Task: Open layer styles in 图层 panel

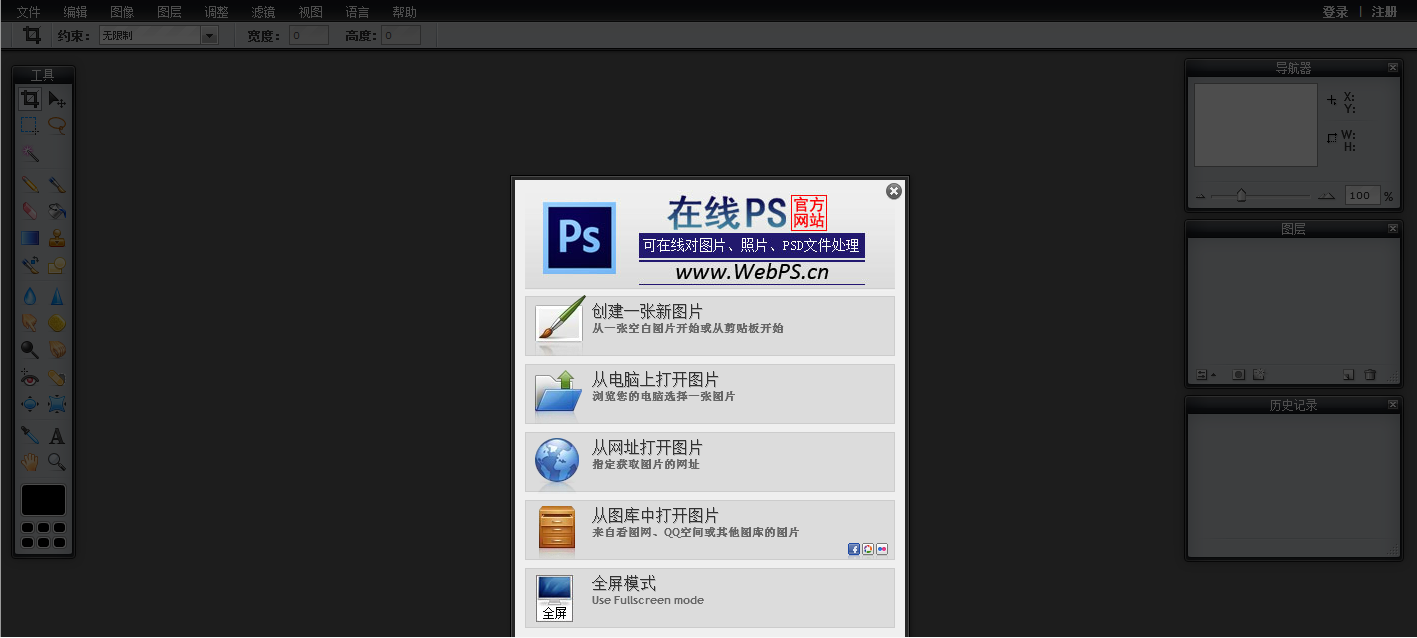Action: tap(1259, 375)
